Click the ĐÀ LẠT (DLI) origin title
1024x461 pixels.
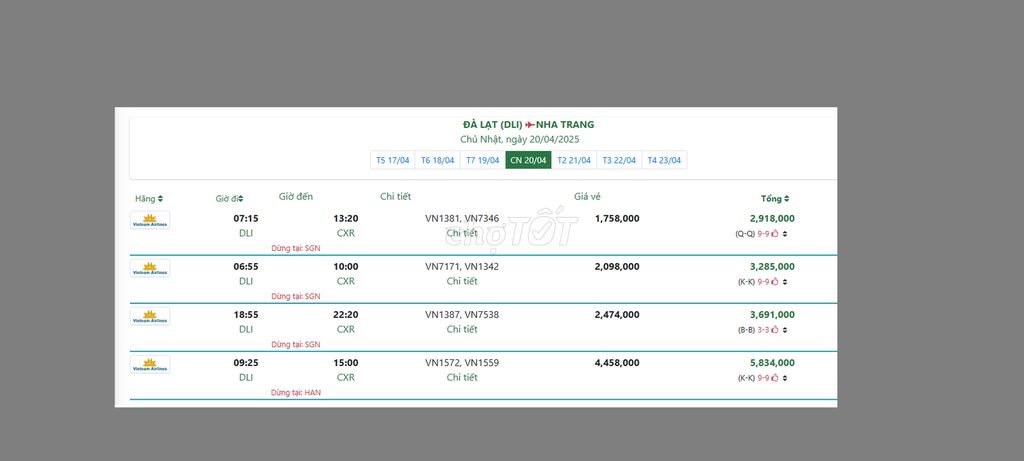click(492, 125)
